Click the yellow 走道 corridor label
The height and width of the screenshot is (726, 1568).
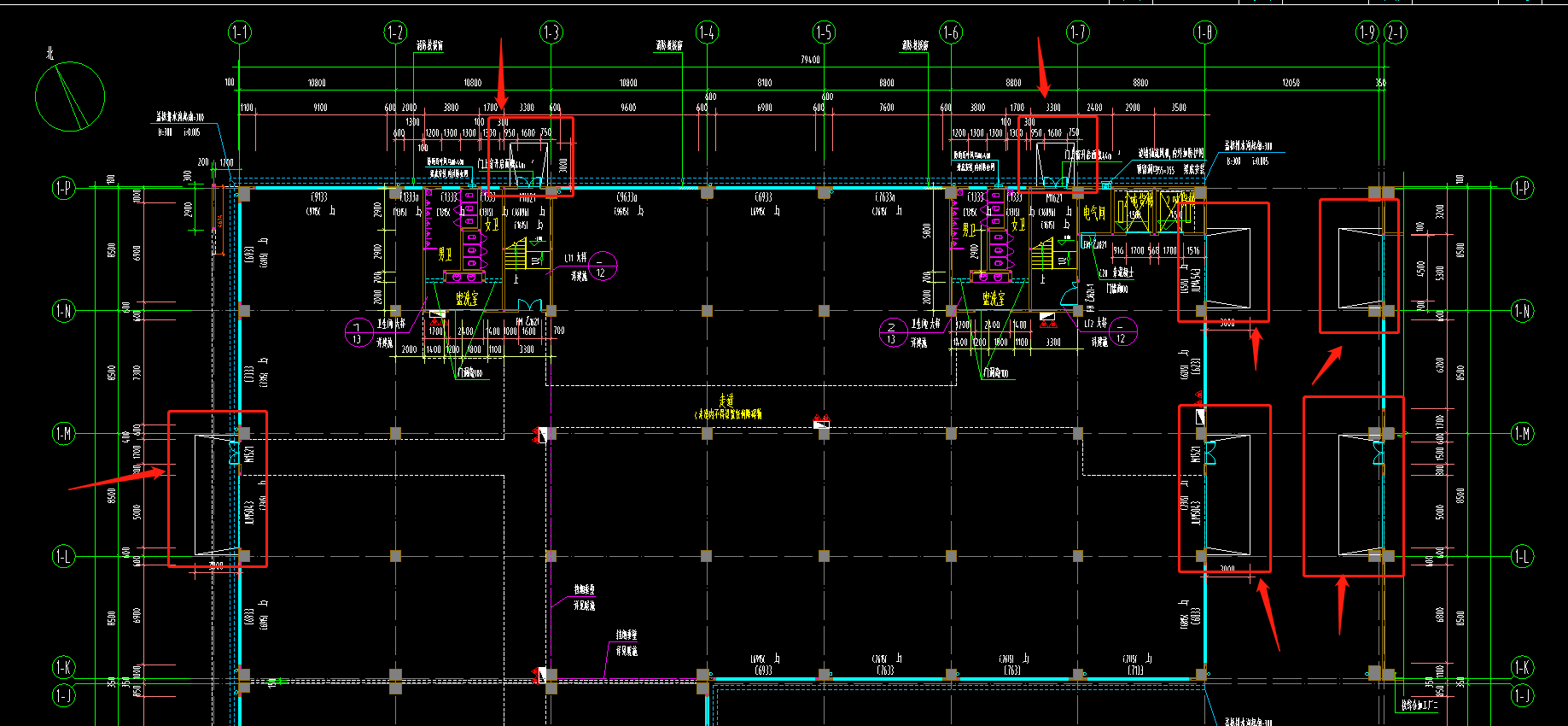click(x=726, y=400)
